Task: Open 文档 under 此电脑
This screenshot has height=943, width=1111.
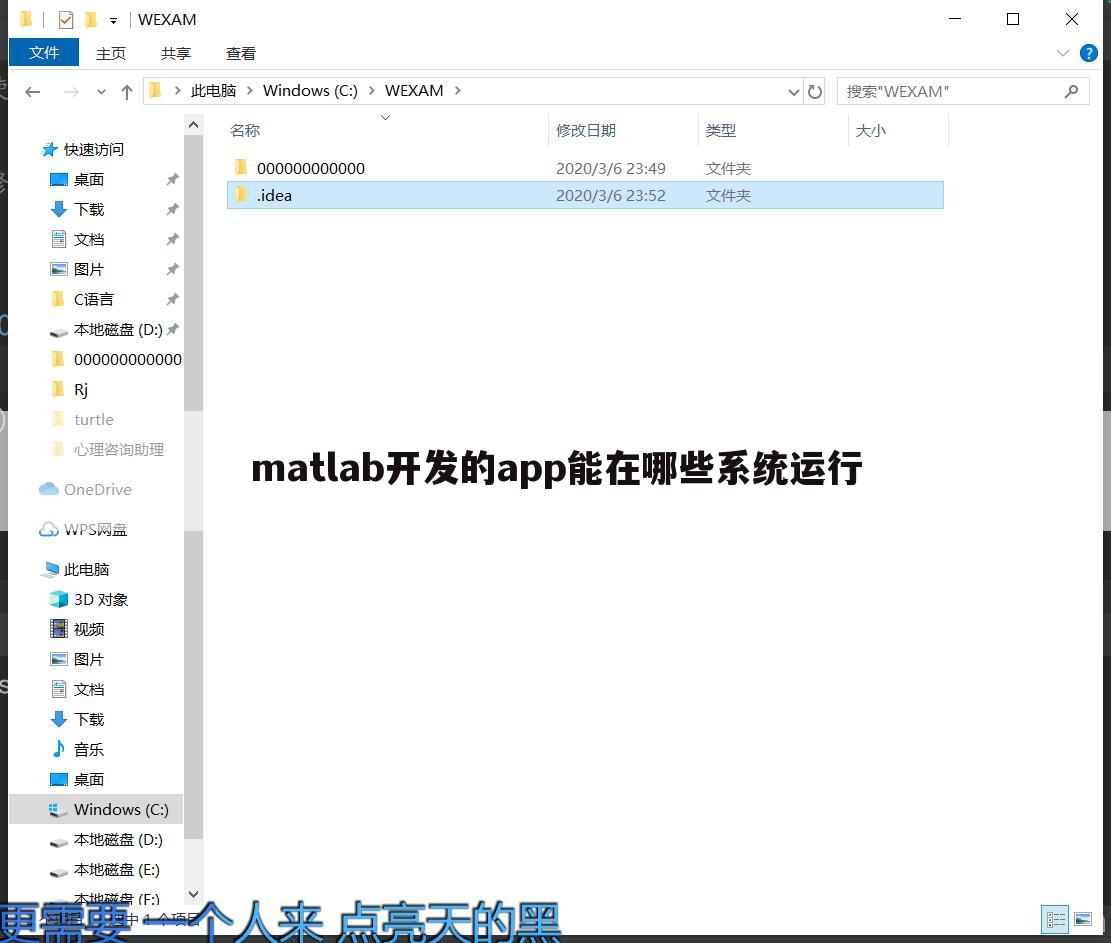Action: (x=89, y=690)
